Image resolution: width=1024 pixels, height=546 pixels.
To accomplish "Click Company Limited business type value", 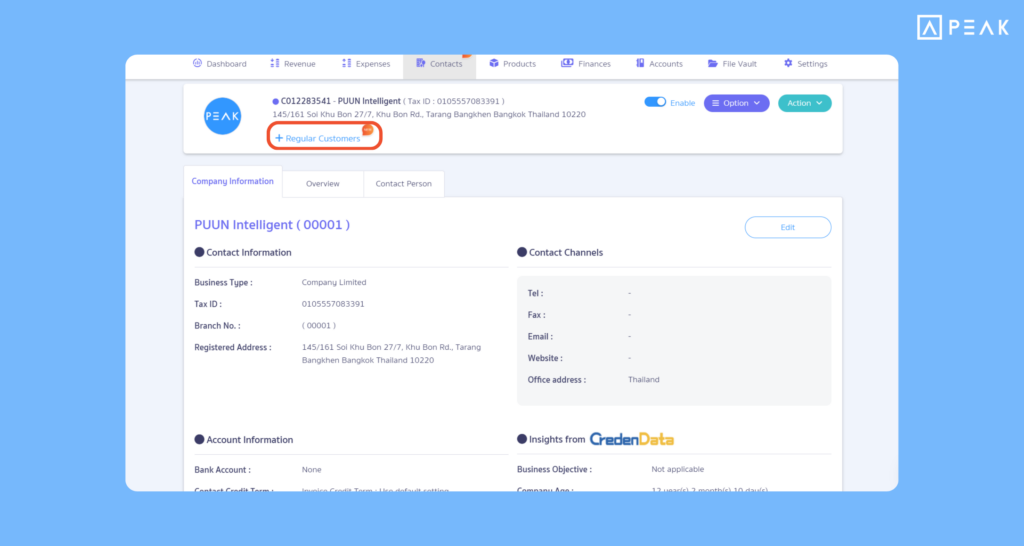I will [x=334, y=282].
